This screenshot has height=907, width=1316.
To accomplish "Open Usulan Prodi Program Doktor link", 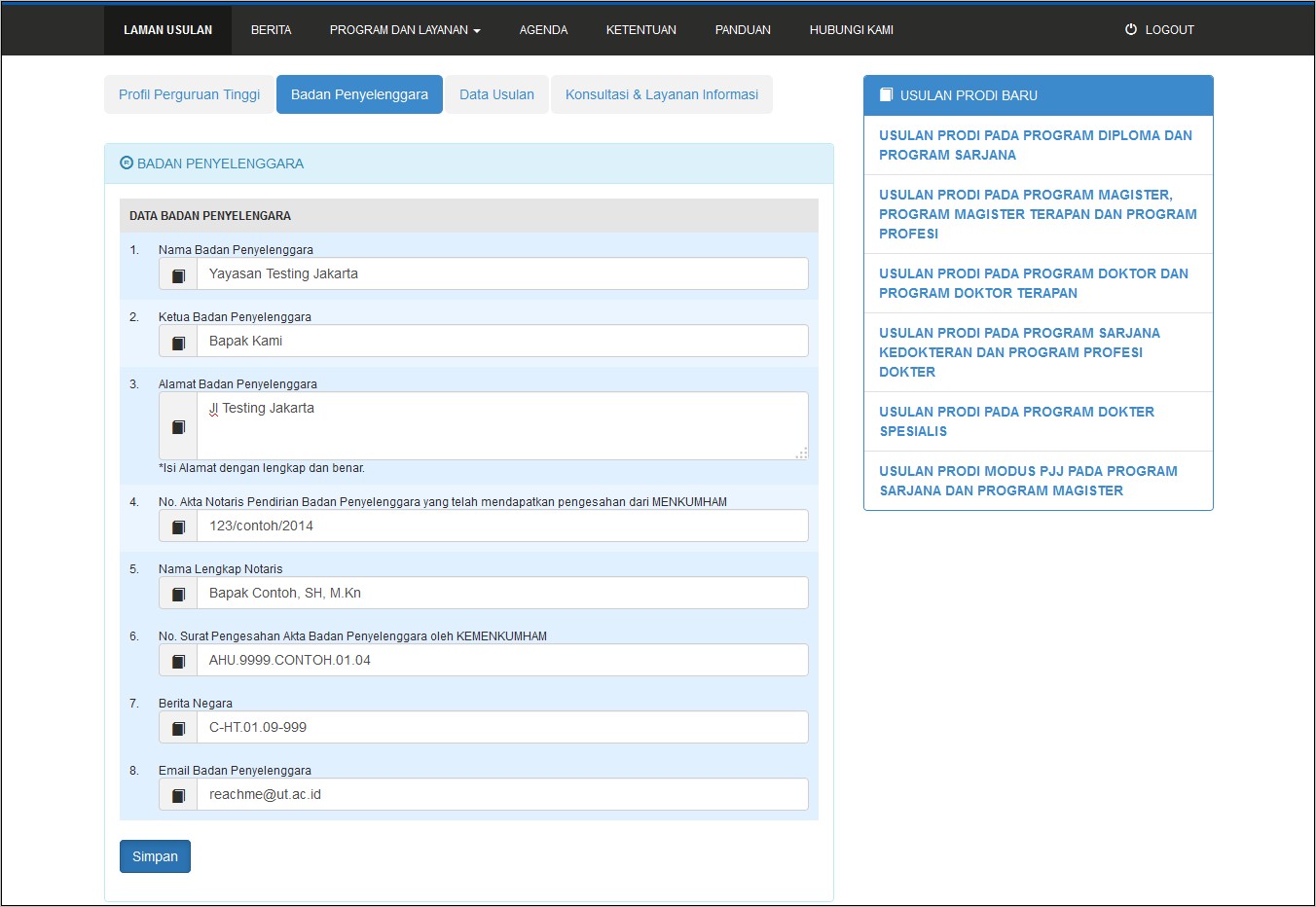I will click(1038, 283).
